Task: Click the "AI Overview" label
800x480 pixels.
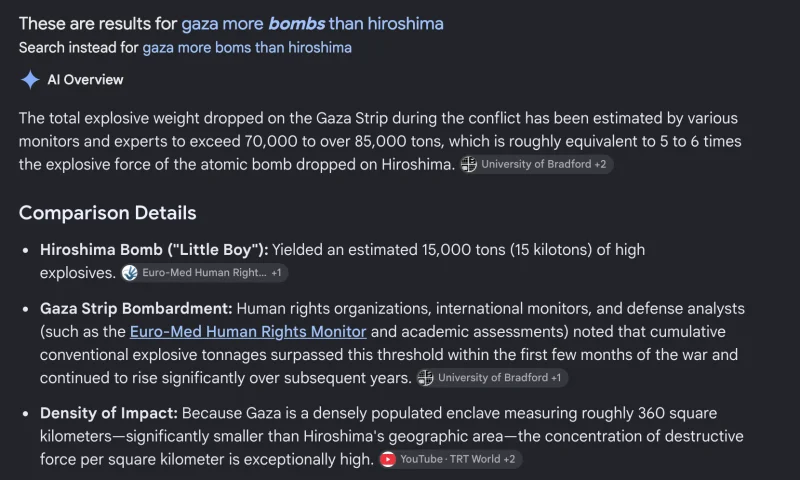Action: tap(85, 80)
